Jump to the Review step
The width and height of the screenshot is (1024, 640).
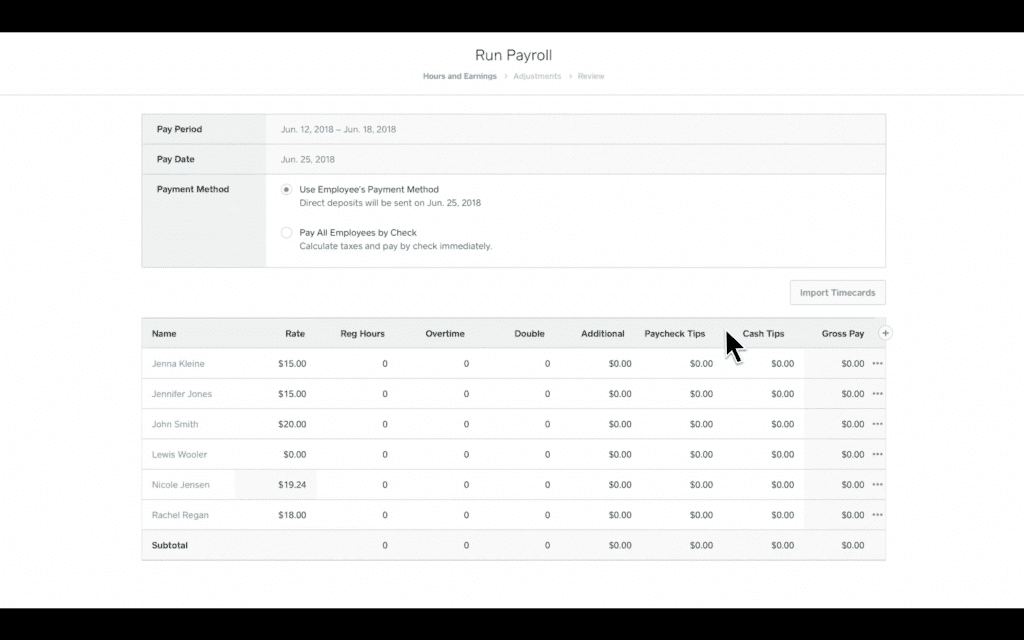coord(591,76)
